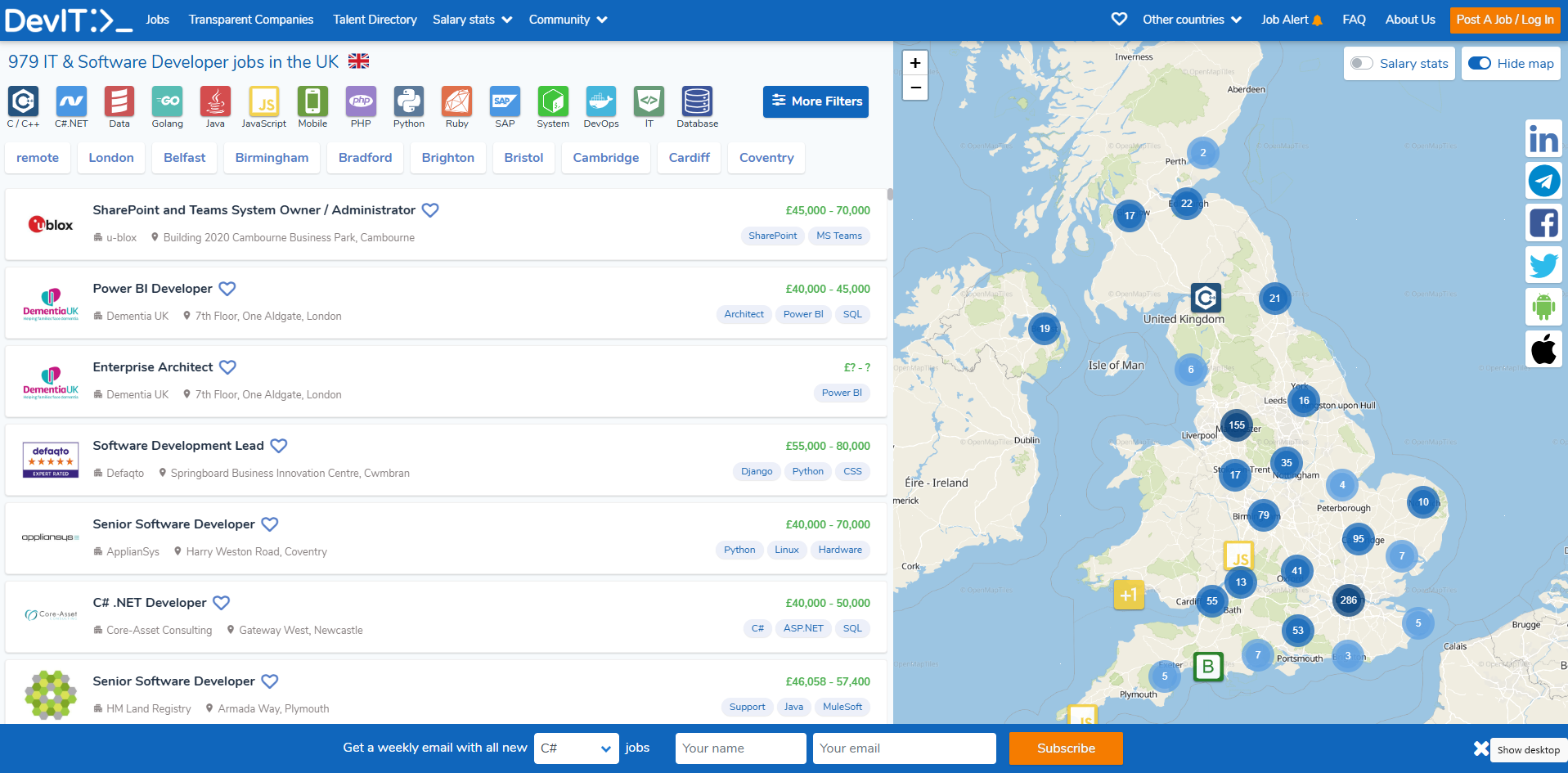Toggle Hide map switch
The width and height of the screenshot is (1568, 773).
pyautogui.click(x=1480, y=63)
